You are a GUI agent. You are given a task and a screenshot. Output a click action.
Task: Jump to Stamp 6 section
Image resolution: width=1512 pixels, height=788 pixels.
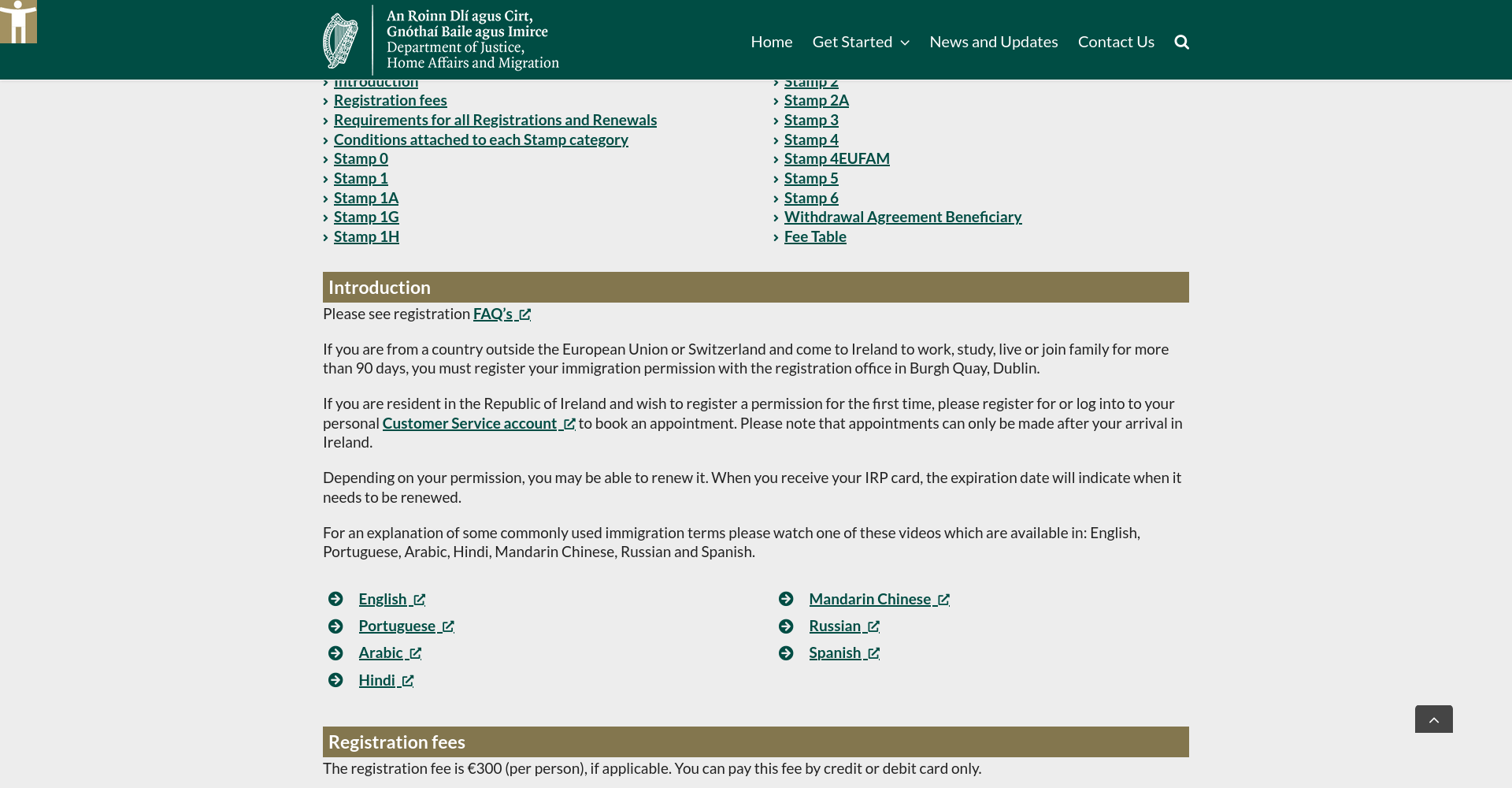[x=811, y=198]
